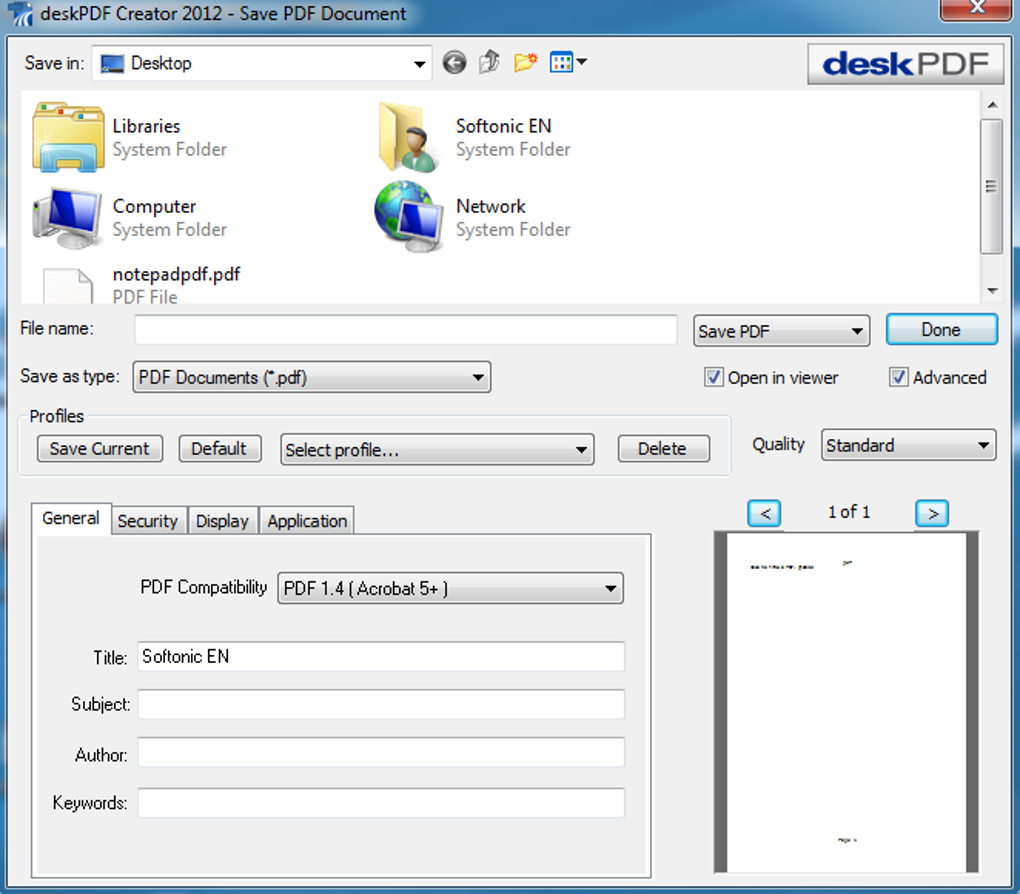Go to next preview page
1020x894 pixels.
[932, 513]
